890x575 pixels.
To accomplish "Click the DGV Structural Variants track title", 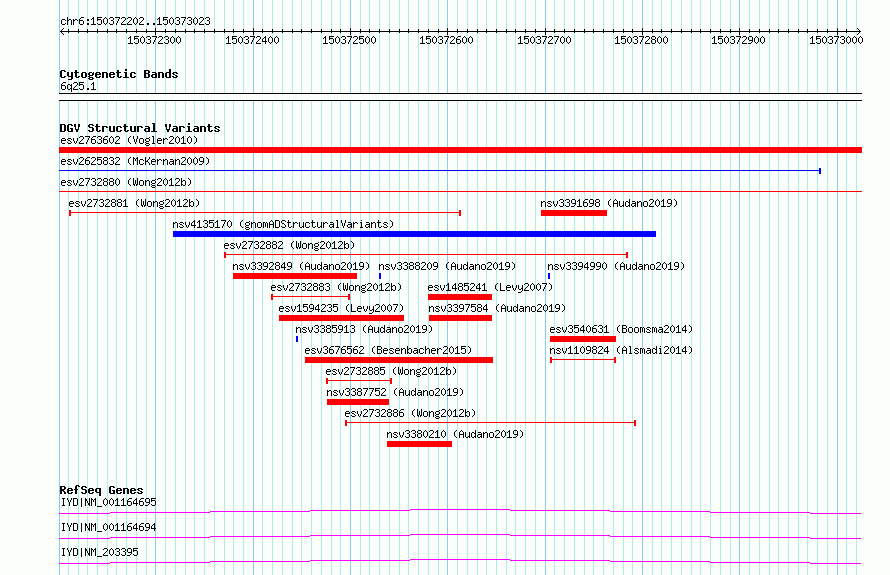I will [x=140, y=128].
